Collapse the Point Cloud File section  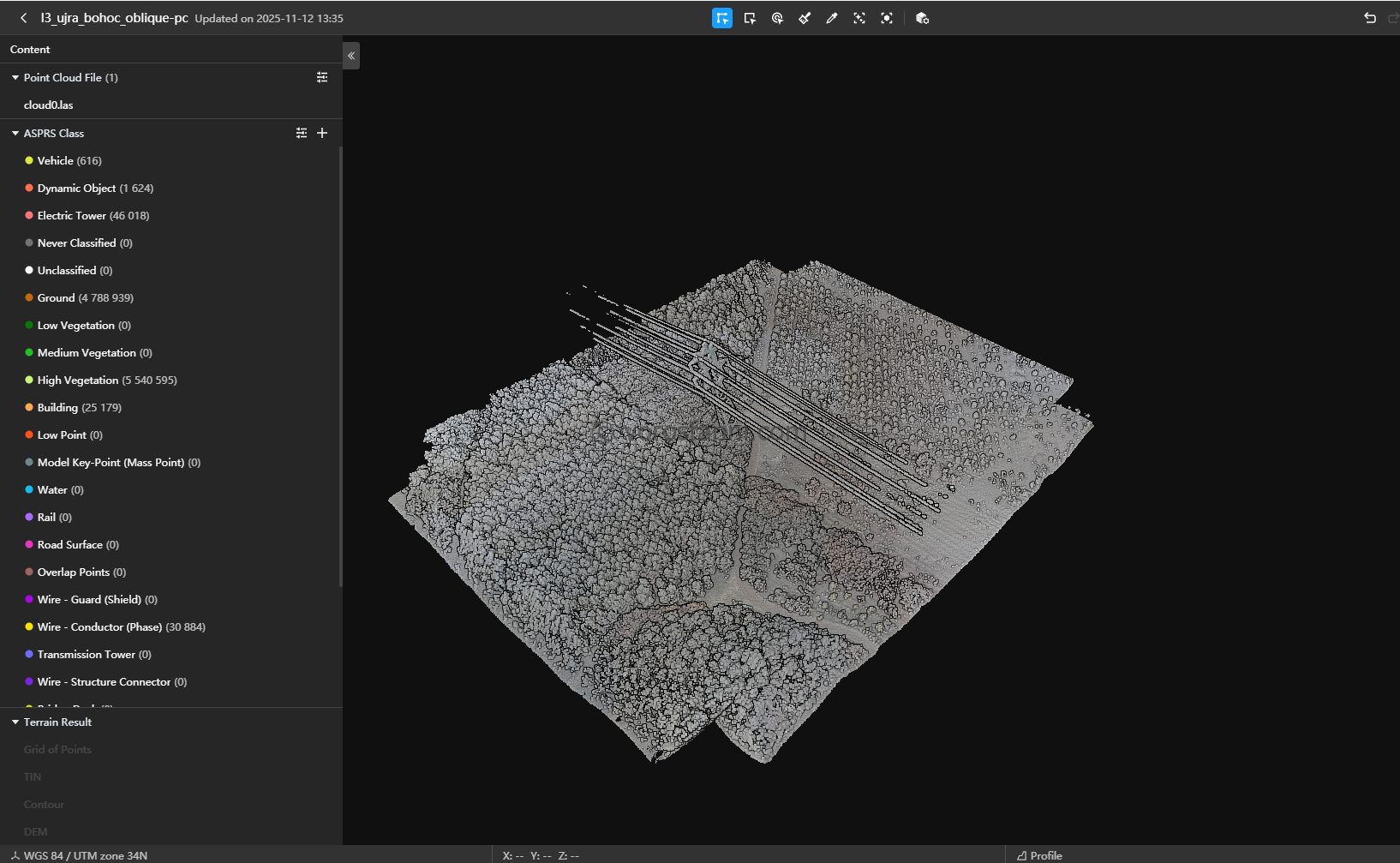pyautogui.click(x=15, y=77)
